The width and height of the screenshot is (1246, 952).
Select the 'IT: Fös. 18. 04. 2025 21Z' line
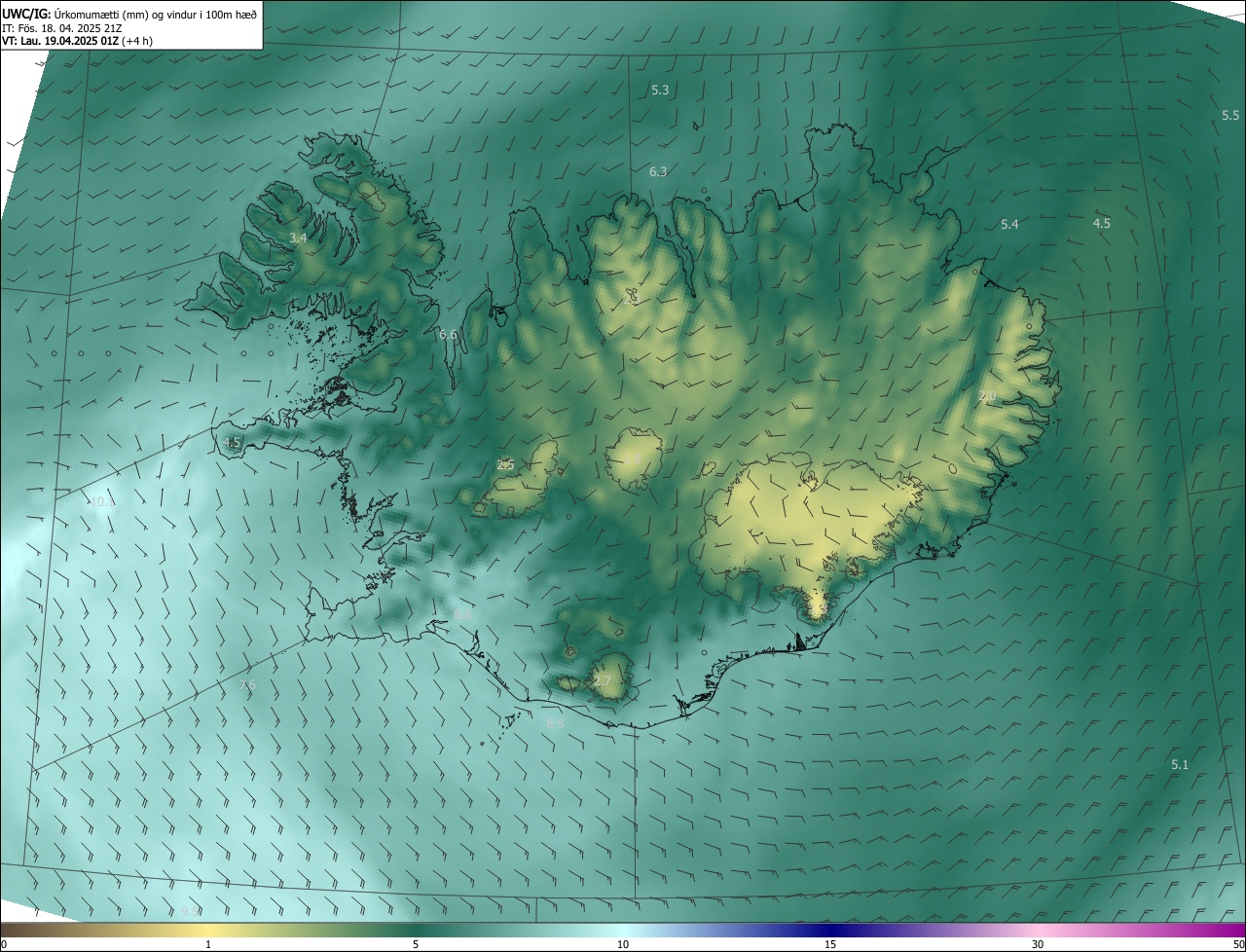pyautogui.click(x=62, y=28)
